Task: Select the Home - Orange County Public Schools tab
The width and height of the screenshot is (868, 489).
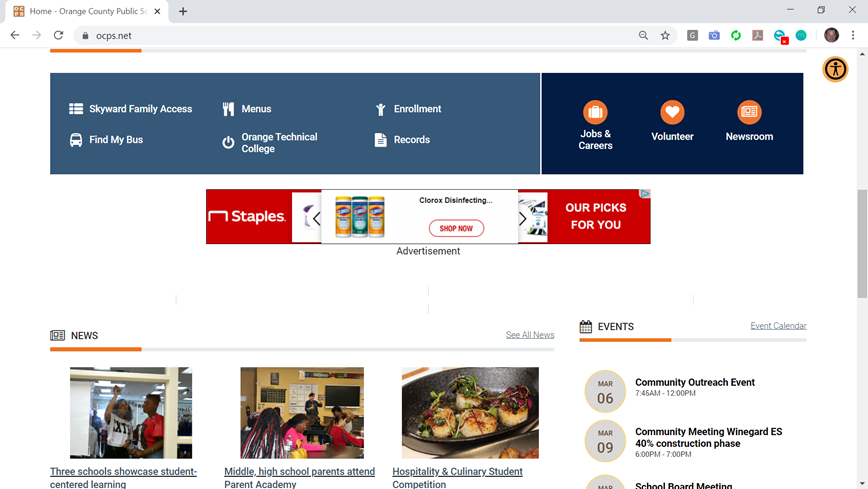Action: (87, 11)
